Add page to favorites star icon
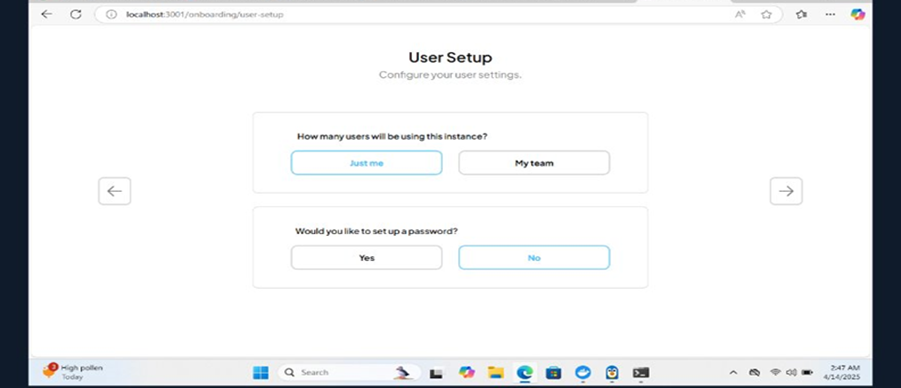The width and height of the screenshot is (901, 388). pyautogui.click(x=766, y=14)
